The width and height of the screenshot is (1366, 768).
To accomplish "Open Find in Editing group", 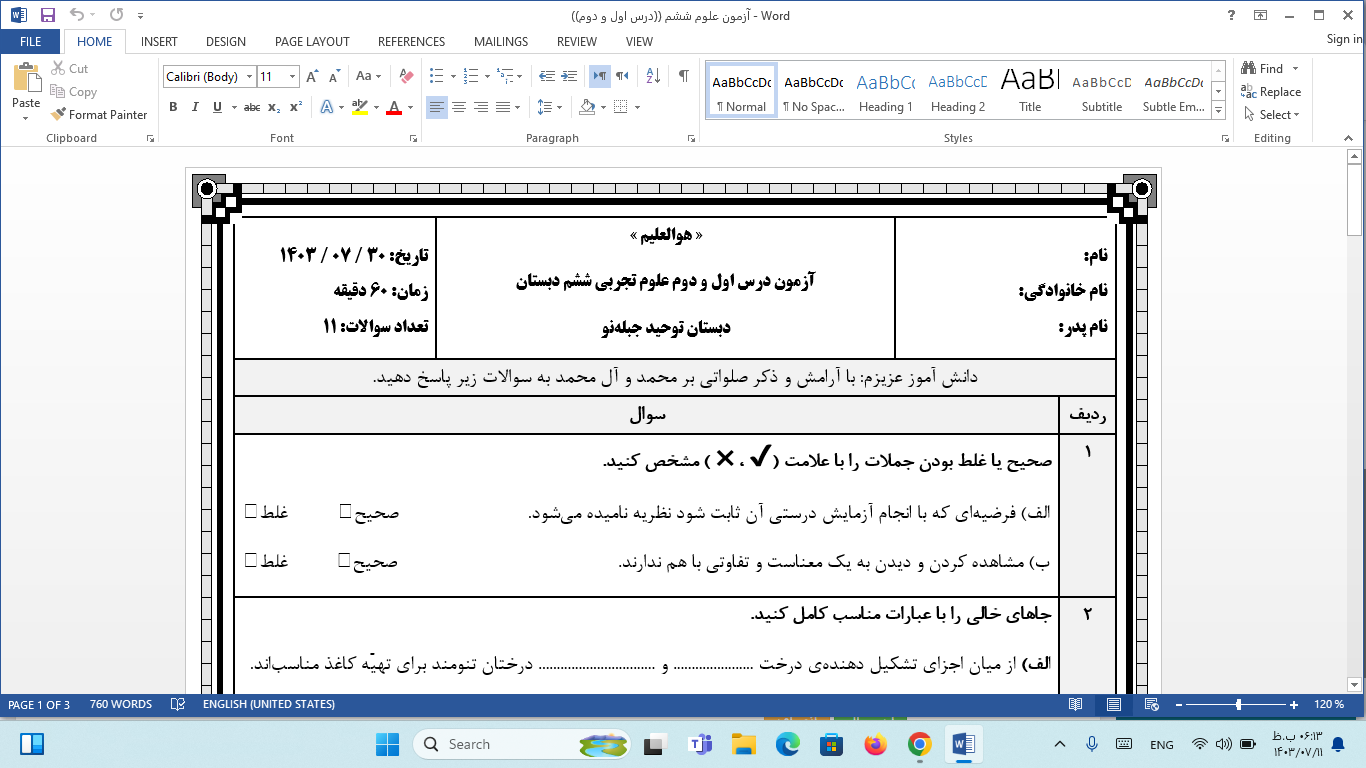I will 1263,69.
